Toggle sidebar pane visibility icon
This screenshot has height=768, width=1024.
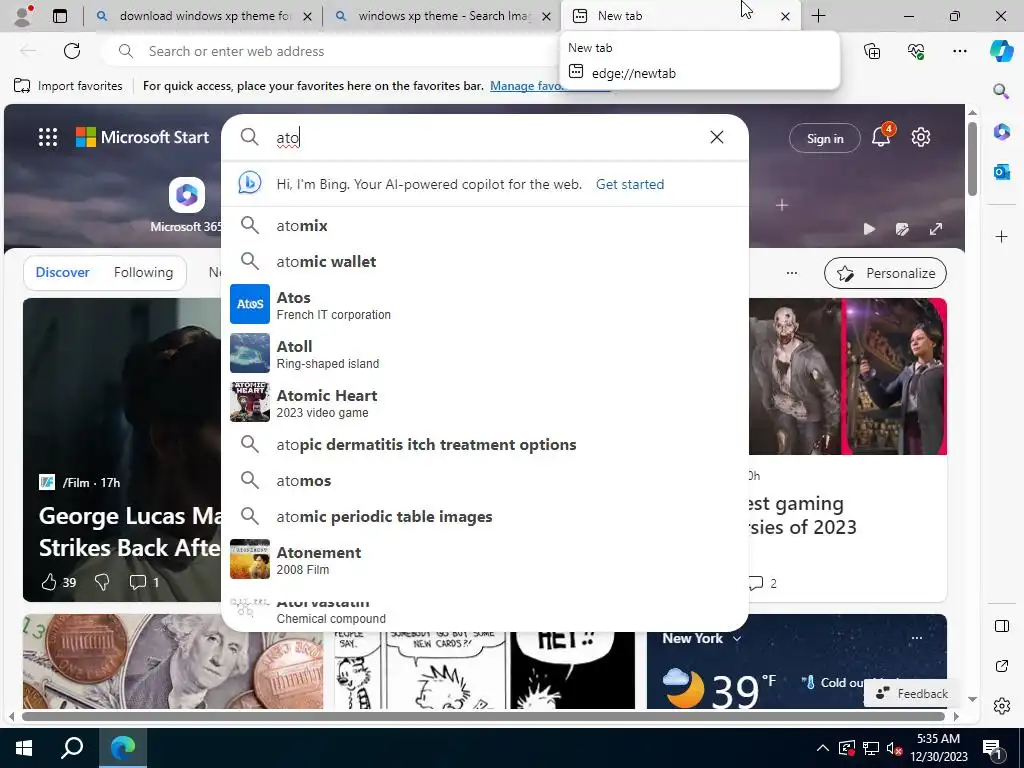[1001, 626]
